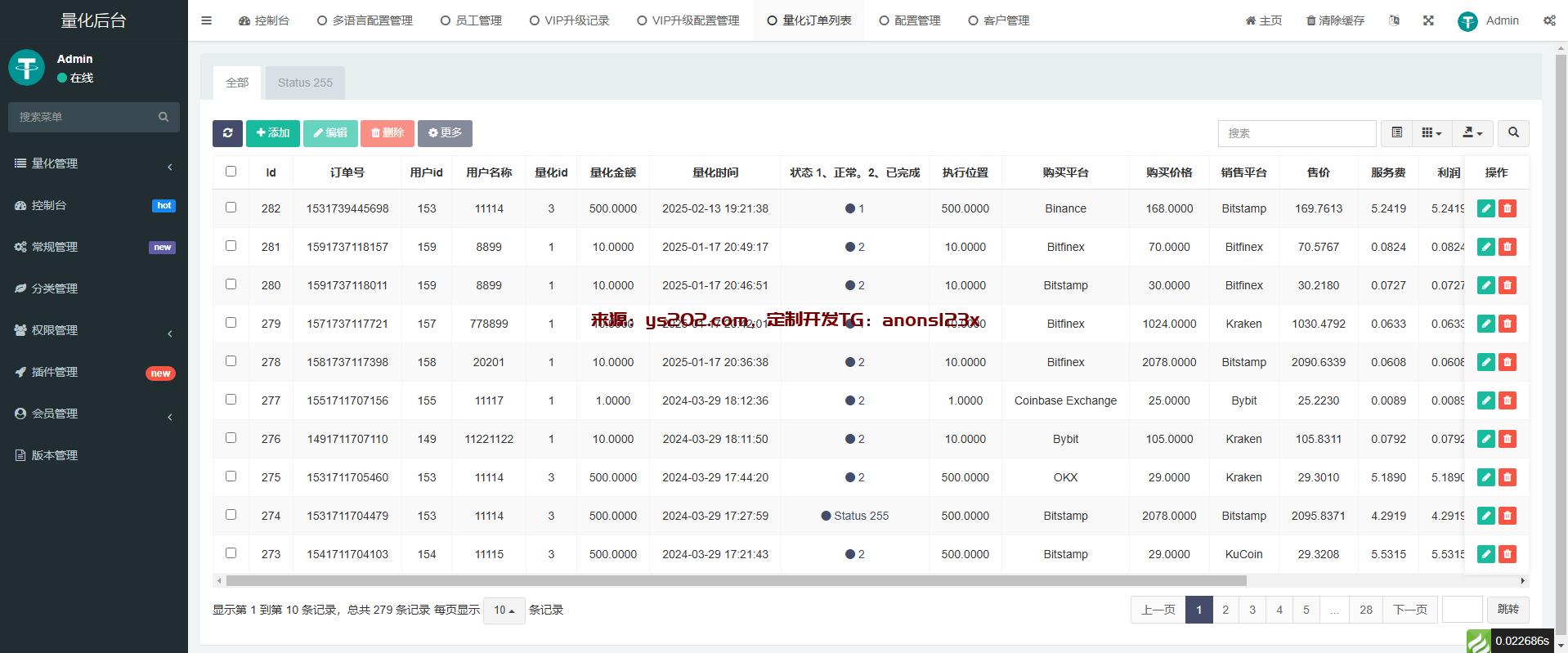Image resolution: width=1568 pixels, height=653 pixels.
Task: Click the refresh icon button in toolbar
Action: pyautogui.click(x=227, y=133)
